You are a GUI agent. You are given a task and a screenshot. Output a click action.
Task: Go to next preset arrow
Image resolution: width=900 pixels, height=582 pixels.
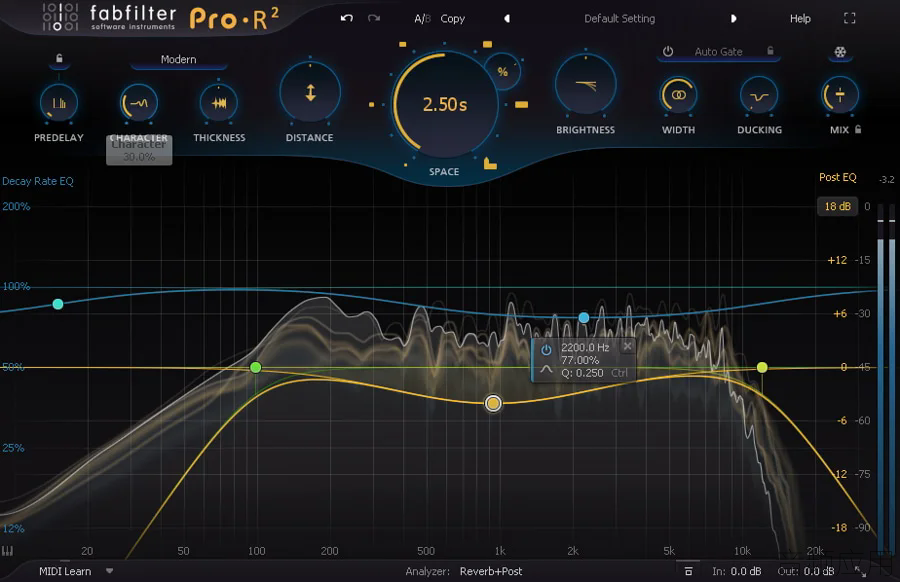tap(733, 18)
